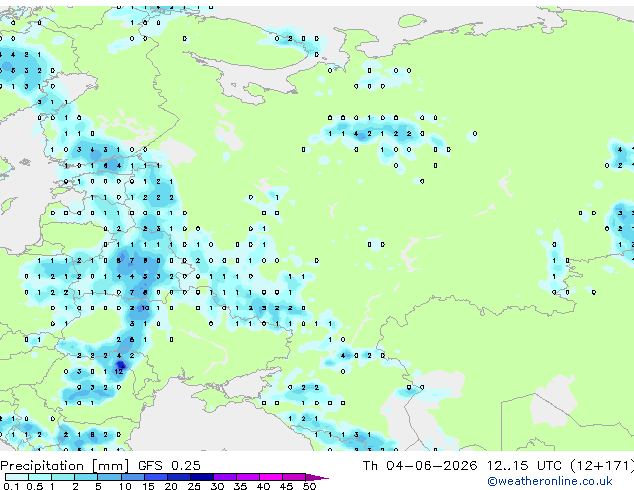Select the 25–30 mm dark blue legend swatch

(202, 477)
